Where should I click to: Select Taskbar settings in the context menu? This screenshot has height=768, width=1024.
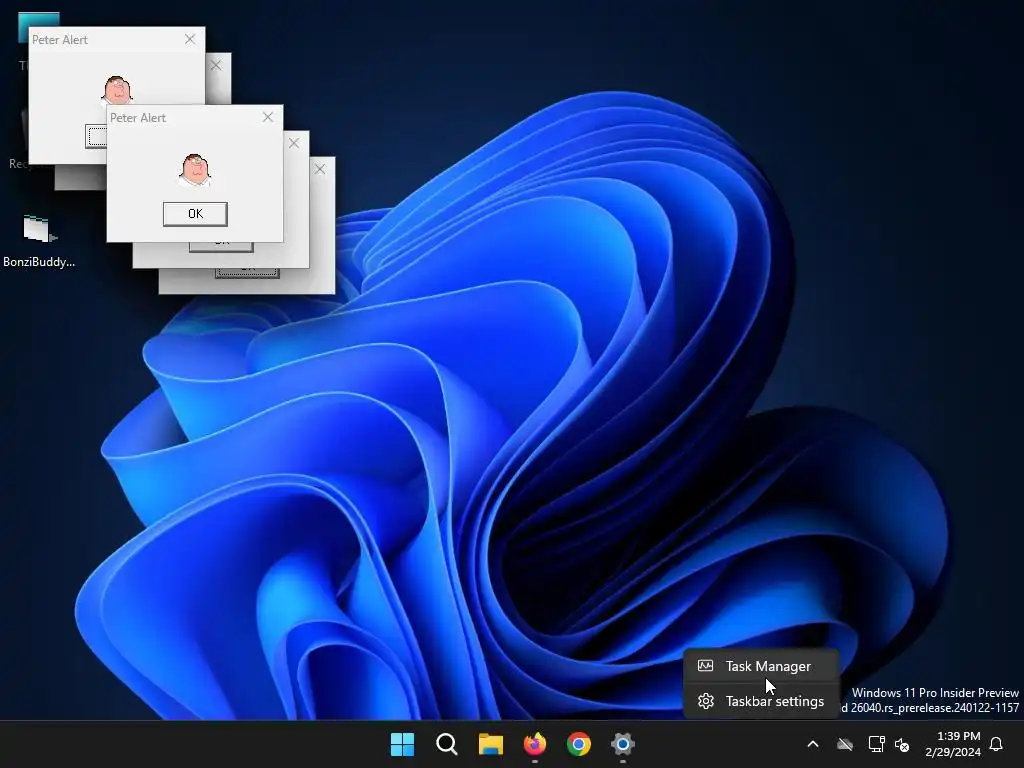761,701
